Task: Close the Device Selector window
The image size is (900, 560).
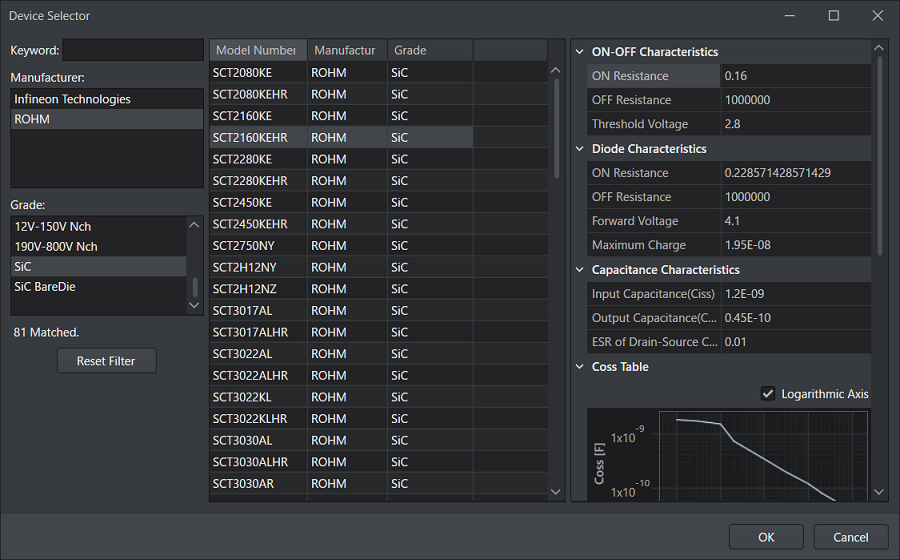Action: (x=878, y=15)
